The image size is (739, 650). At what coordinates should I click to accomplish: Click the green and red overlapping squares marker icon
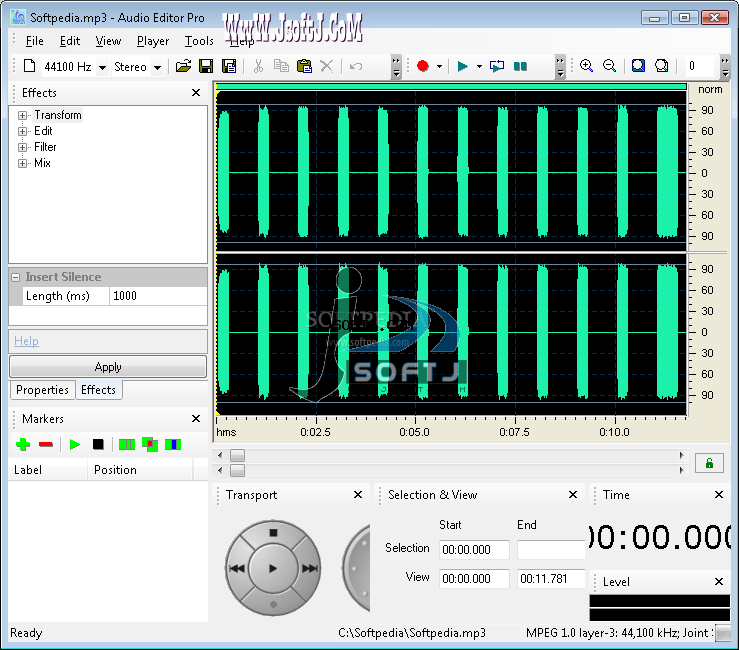[x=150, y=444]
